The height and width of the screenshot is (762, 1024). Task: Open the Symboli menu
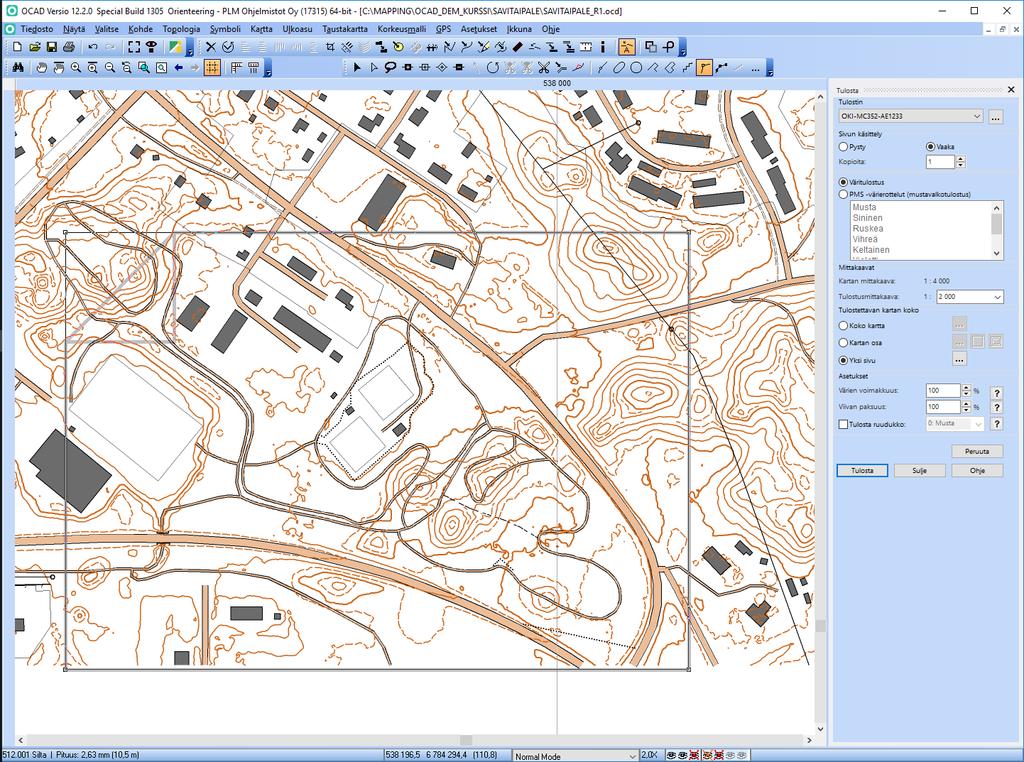tap(225, 29)
